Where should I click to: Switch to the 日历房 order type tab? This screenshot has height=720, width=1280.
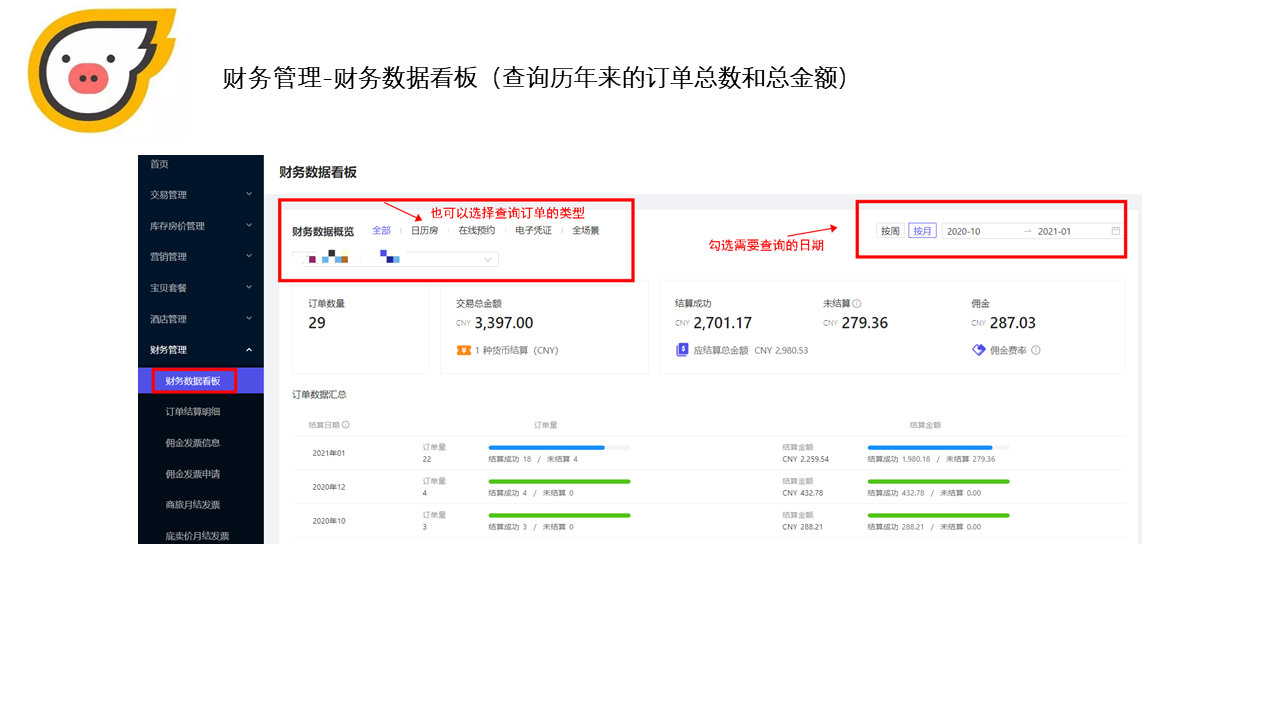(x=424, y=231)
